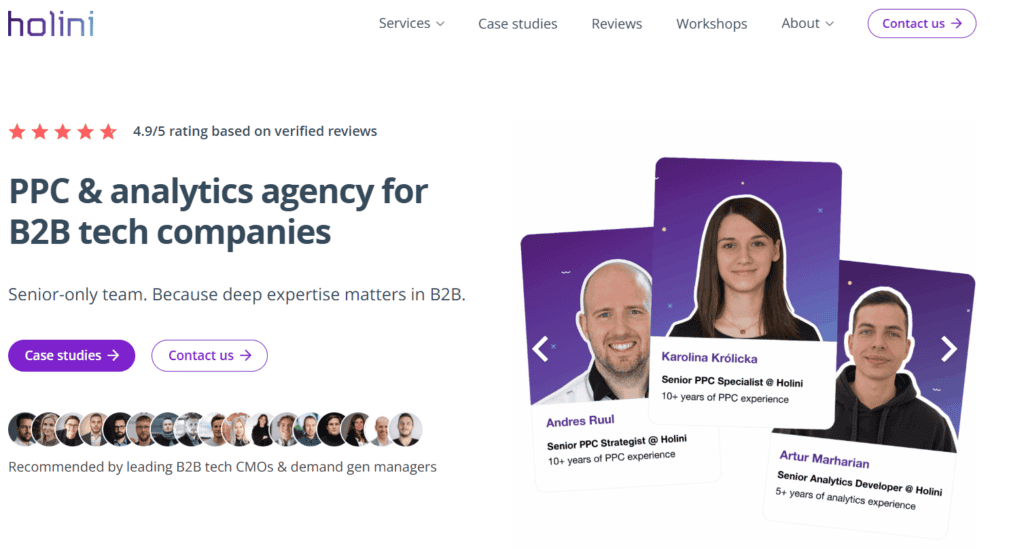Open the Case studies nav item
Screen dimensions: 1024x549
click(x=517, y=24)
